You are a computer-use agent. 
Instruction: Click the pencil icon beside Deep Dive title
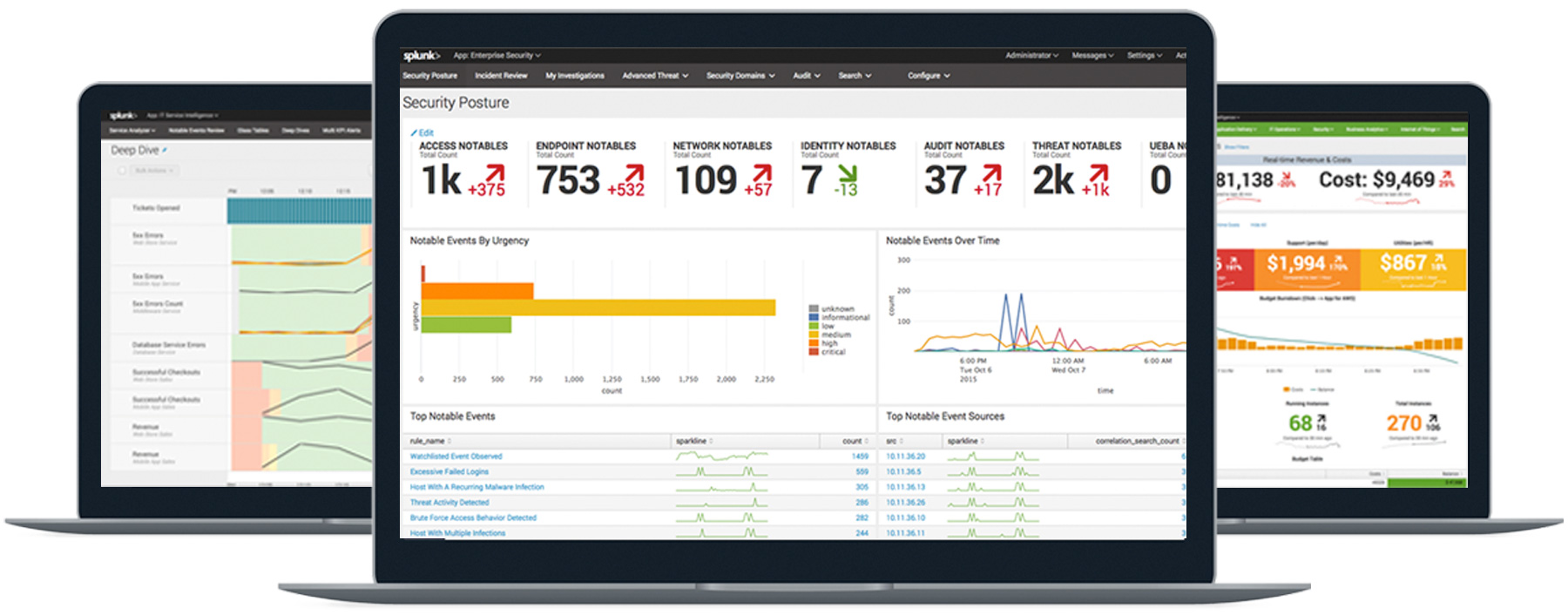pos(165,150)
